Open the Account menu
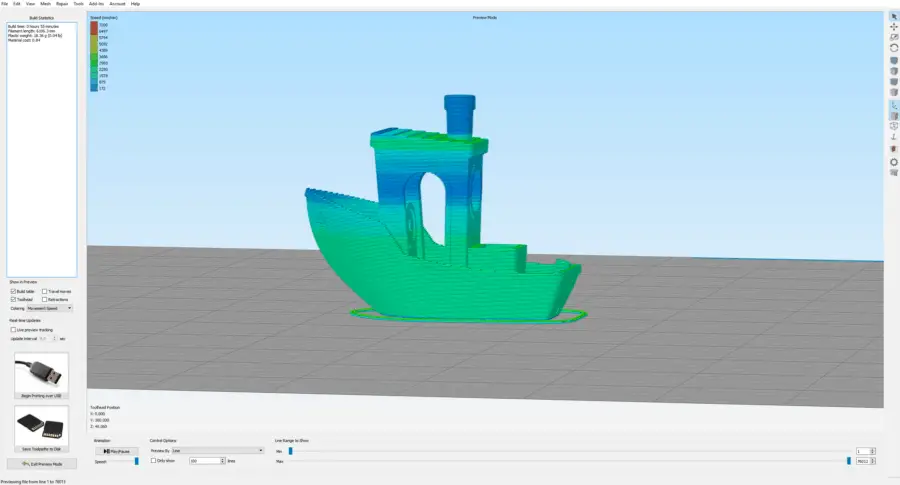The image size is (900, 485). click(117, 3)
